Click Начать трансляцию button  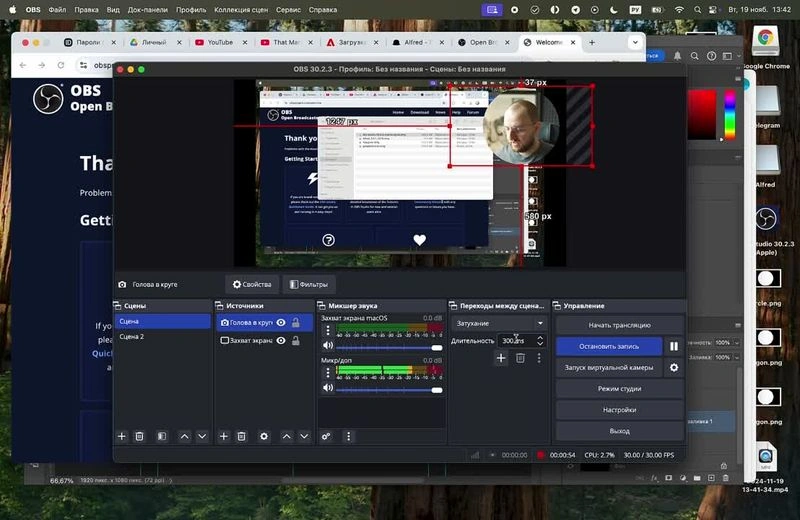coord(619,325)
